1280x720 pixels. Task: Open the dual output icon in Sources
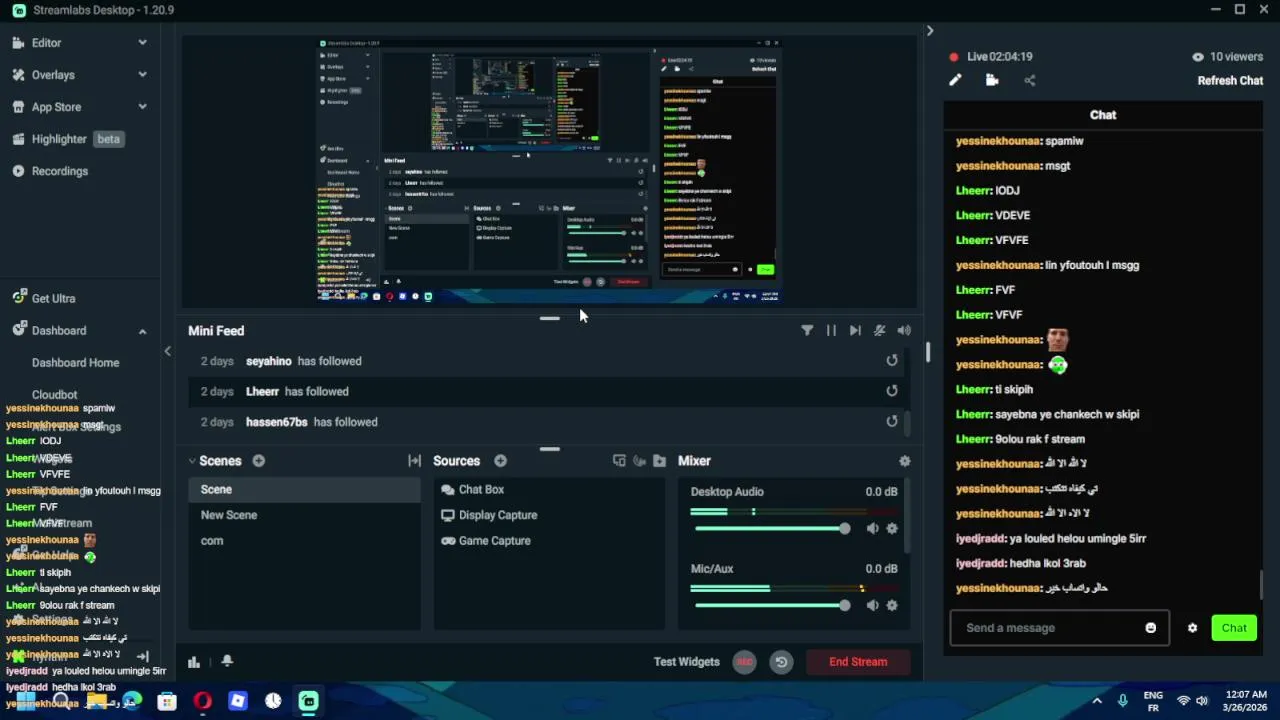(x=619, y=461)
